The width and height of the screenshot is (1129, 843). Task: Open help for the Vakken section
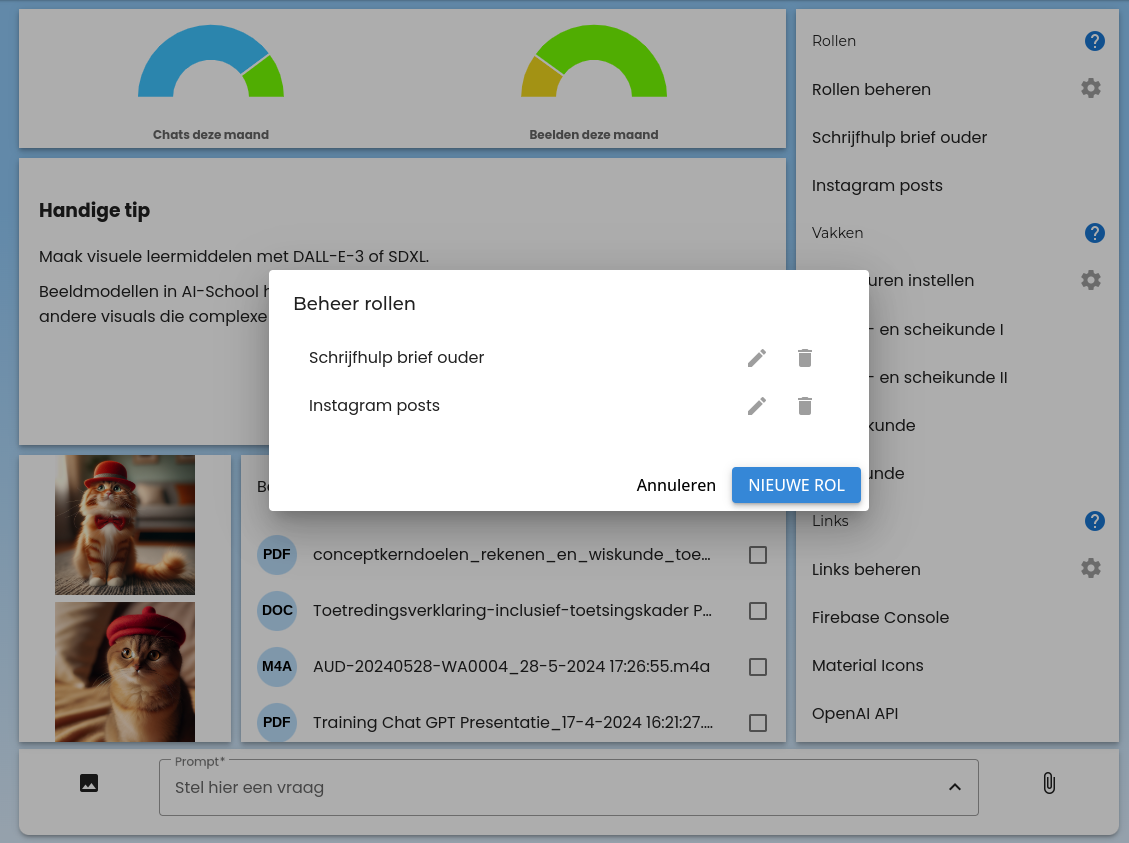click(x=1095, y=233)
